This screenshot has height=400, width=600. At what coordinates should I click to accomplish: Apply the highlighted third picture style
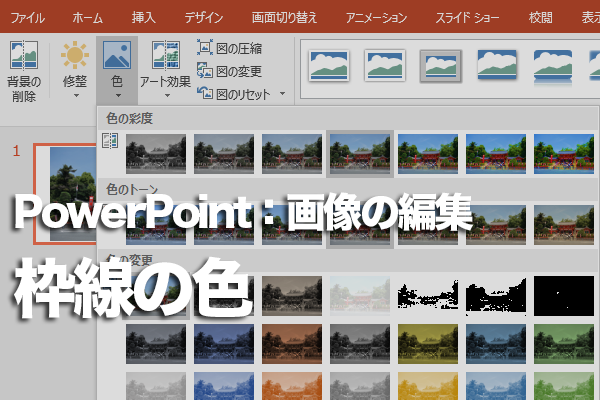pos(441,66)
